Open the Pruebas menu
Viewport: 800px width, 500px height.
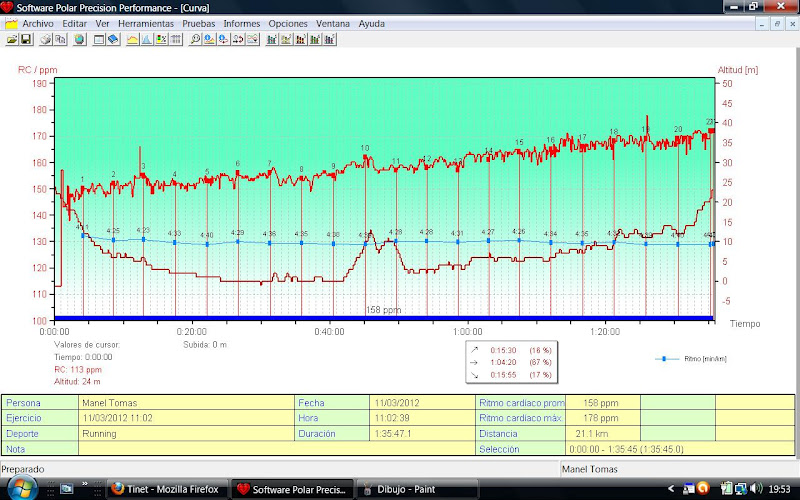pyautogui.click(x=198, y=23)
